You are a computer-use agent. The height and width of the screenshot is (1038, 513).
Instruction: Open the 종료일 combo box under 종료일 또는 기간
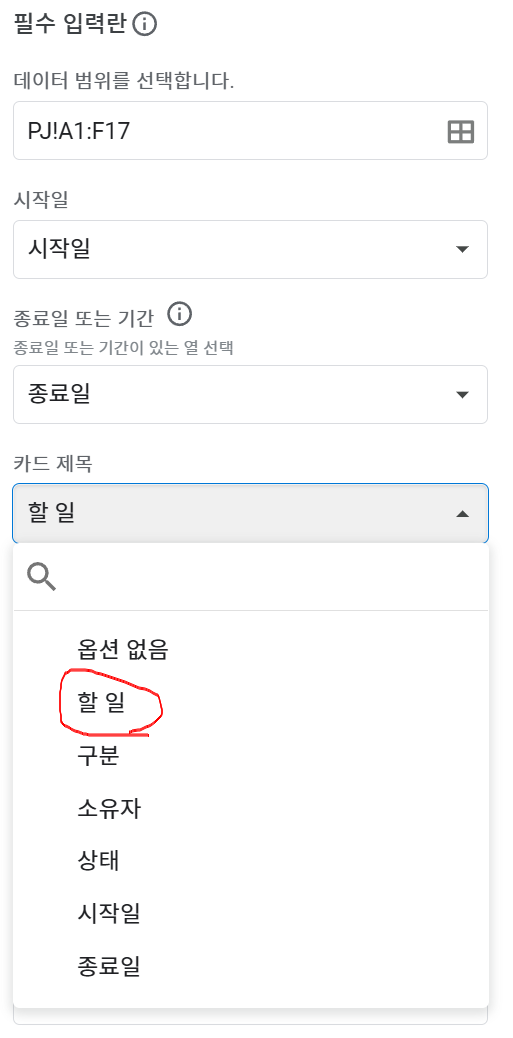pos(250,395)
